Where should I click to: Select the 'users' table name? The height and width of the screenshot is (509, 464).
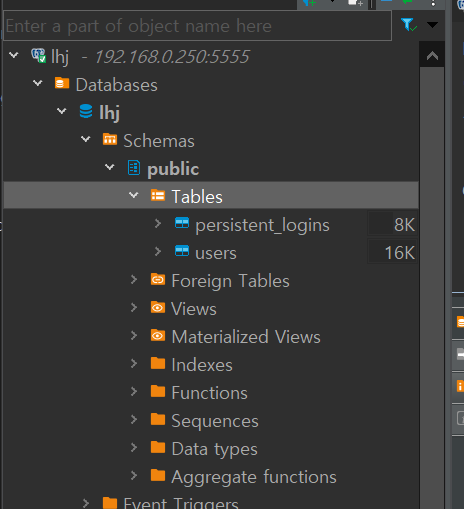point(216,253)
